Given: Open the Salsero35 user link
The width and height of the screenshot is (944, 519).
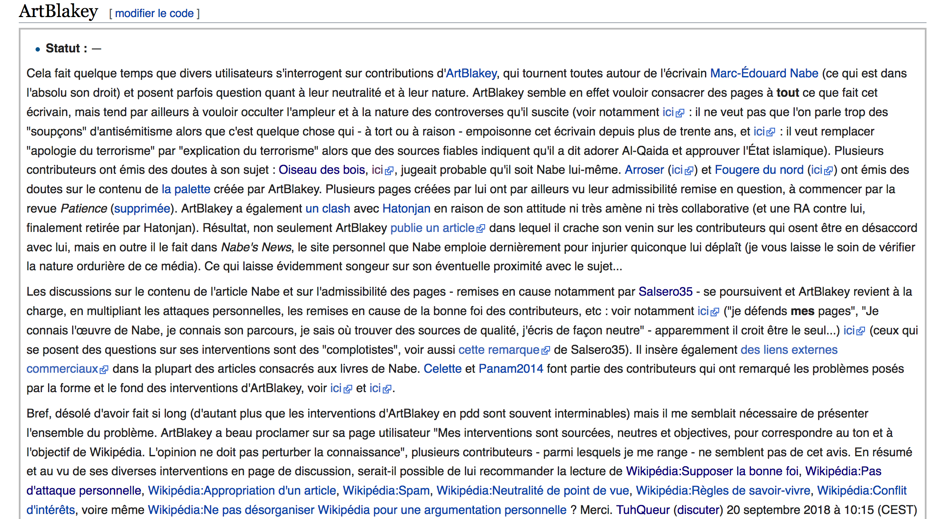Looking at the screenshot, I should pos(665,291).
